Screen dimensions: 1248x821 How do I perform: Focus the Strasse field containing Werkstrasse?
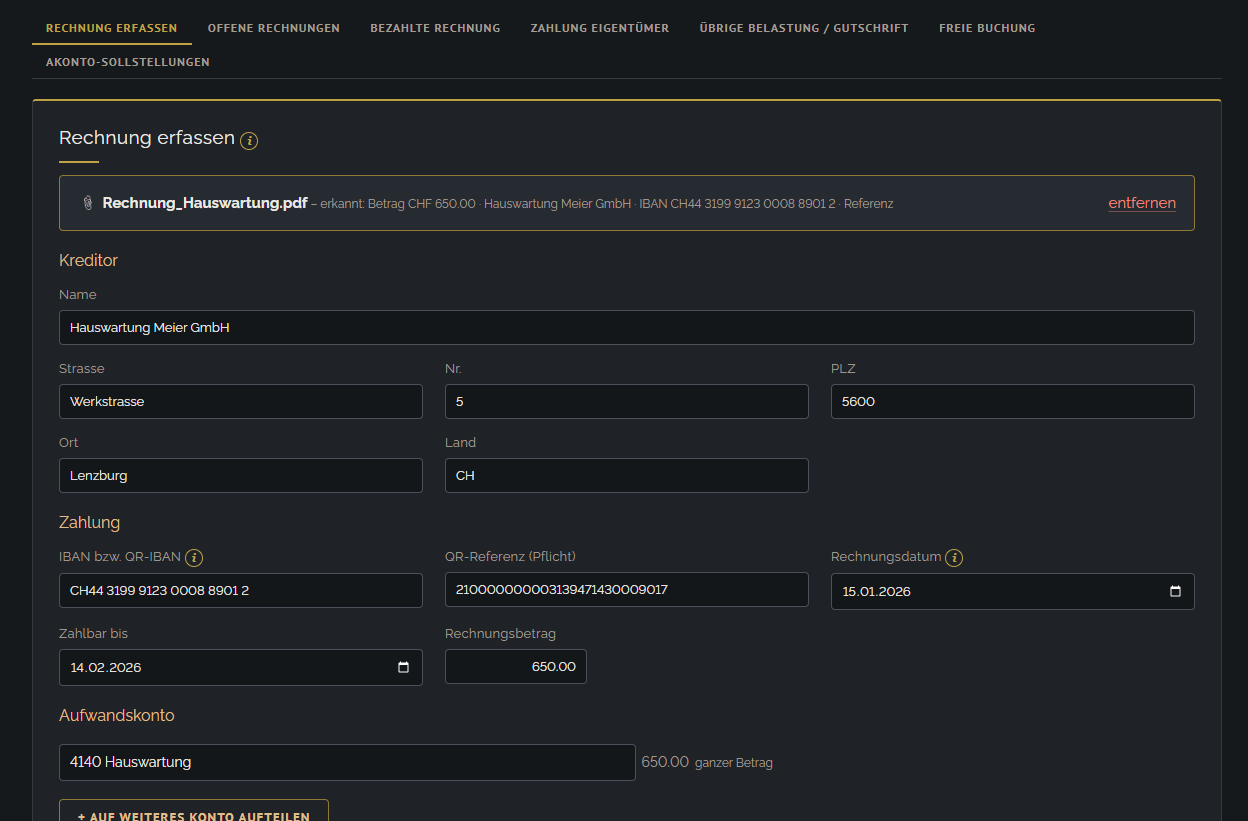coord(241,401)
